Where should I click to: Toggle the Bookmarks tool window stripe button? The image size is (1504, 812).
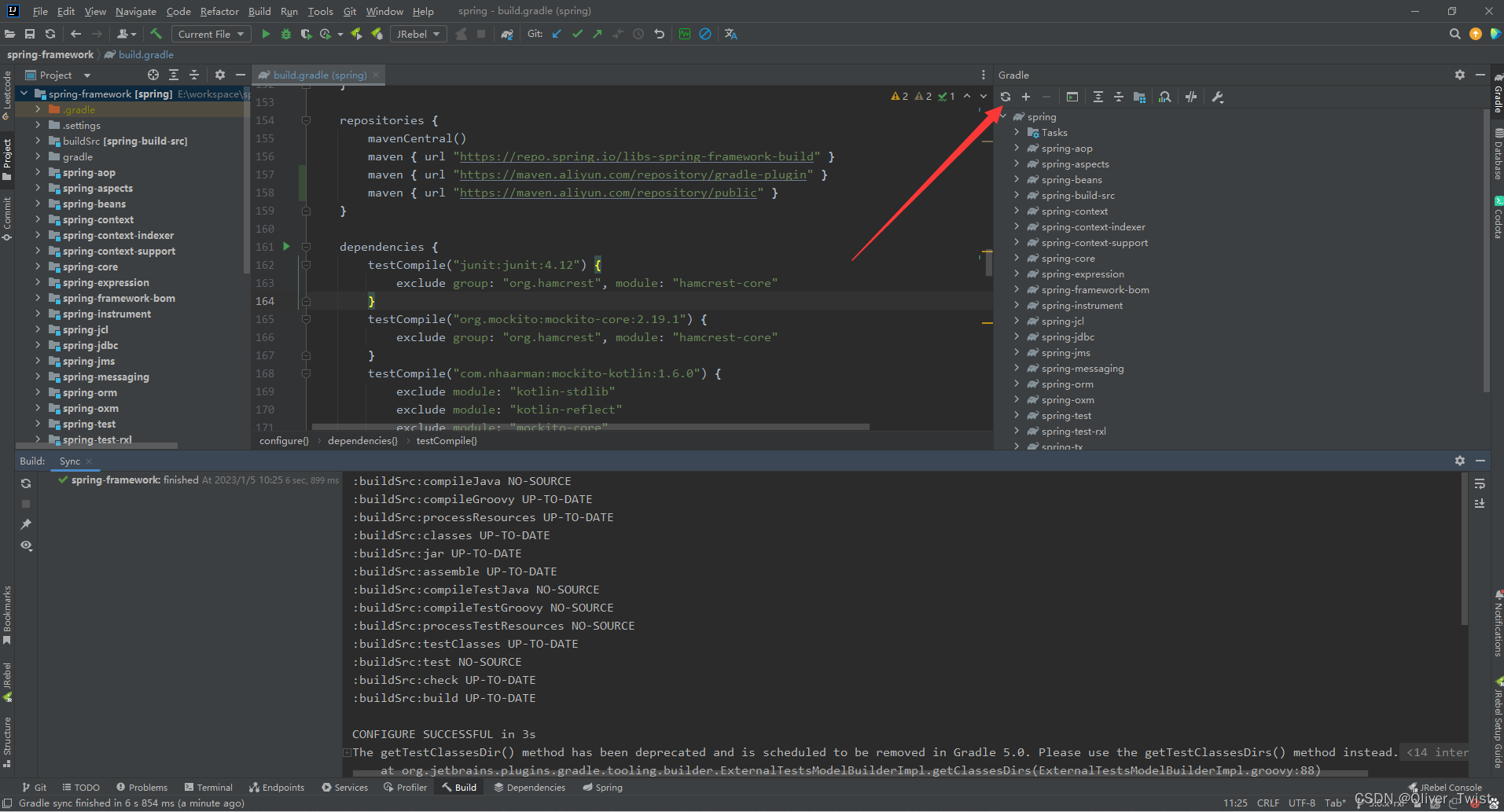7,615
